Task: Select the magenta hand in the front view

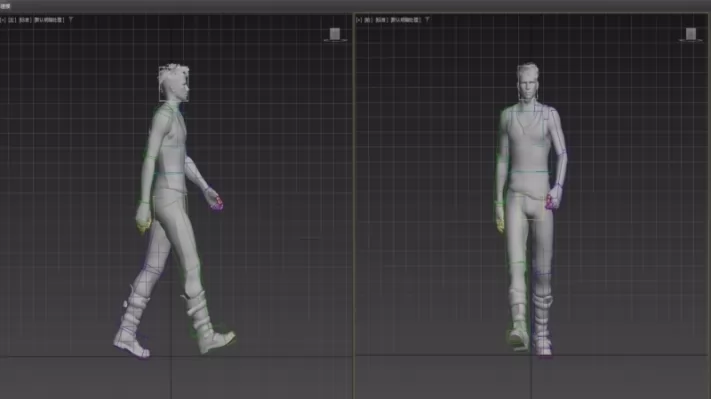Action: (553, 198)
